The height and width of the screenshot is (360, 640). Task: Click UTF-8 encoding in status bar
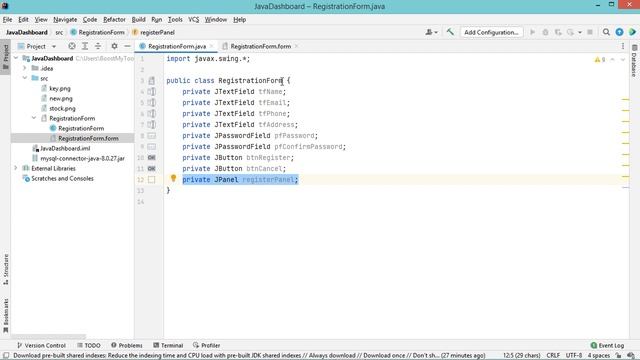(573, 356)
